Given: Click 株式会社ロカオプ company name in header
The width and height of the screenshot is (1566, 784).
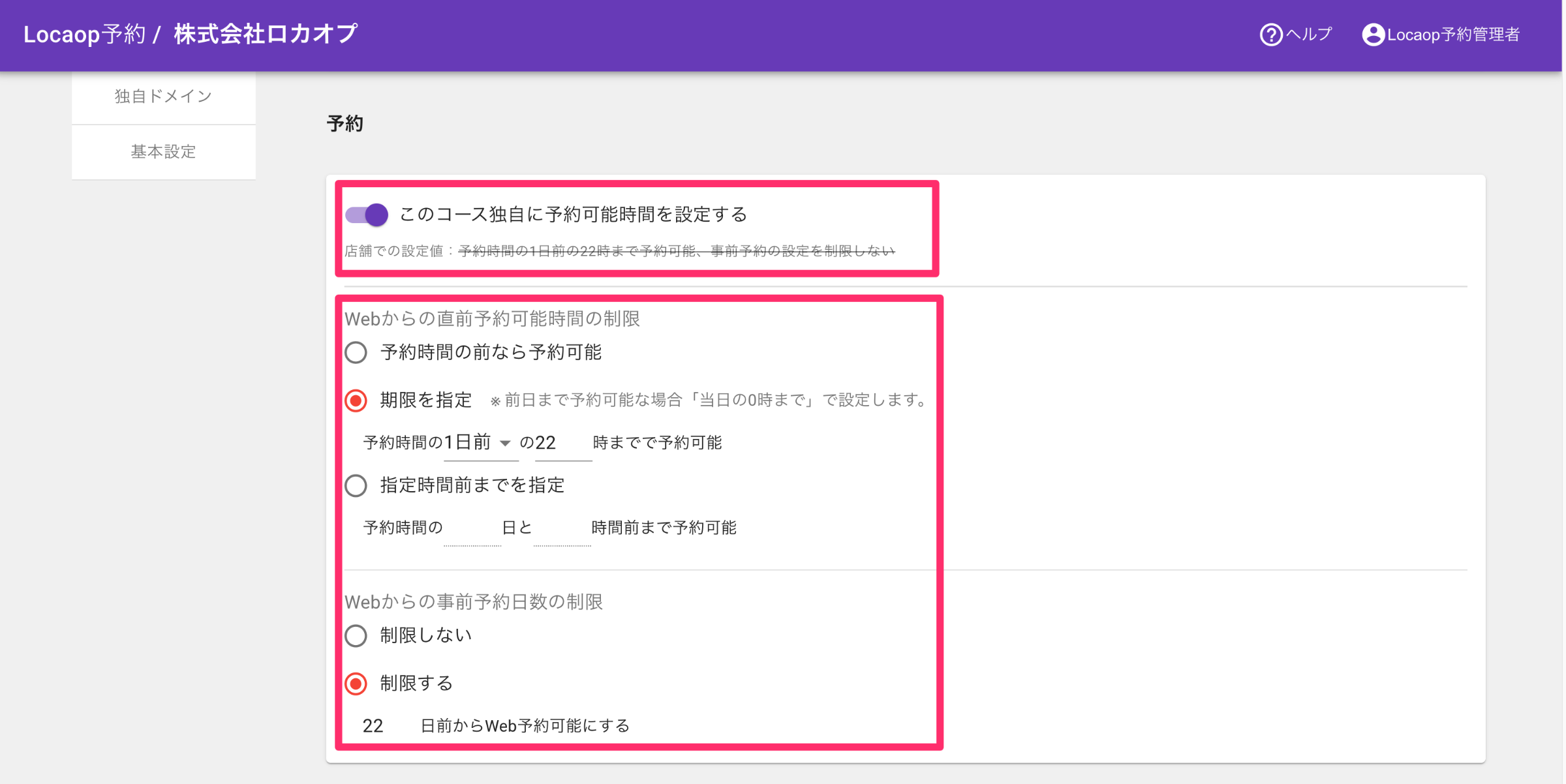Looking at the screenshot, I should click(266, 34).
